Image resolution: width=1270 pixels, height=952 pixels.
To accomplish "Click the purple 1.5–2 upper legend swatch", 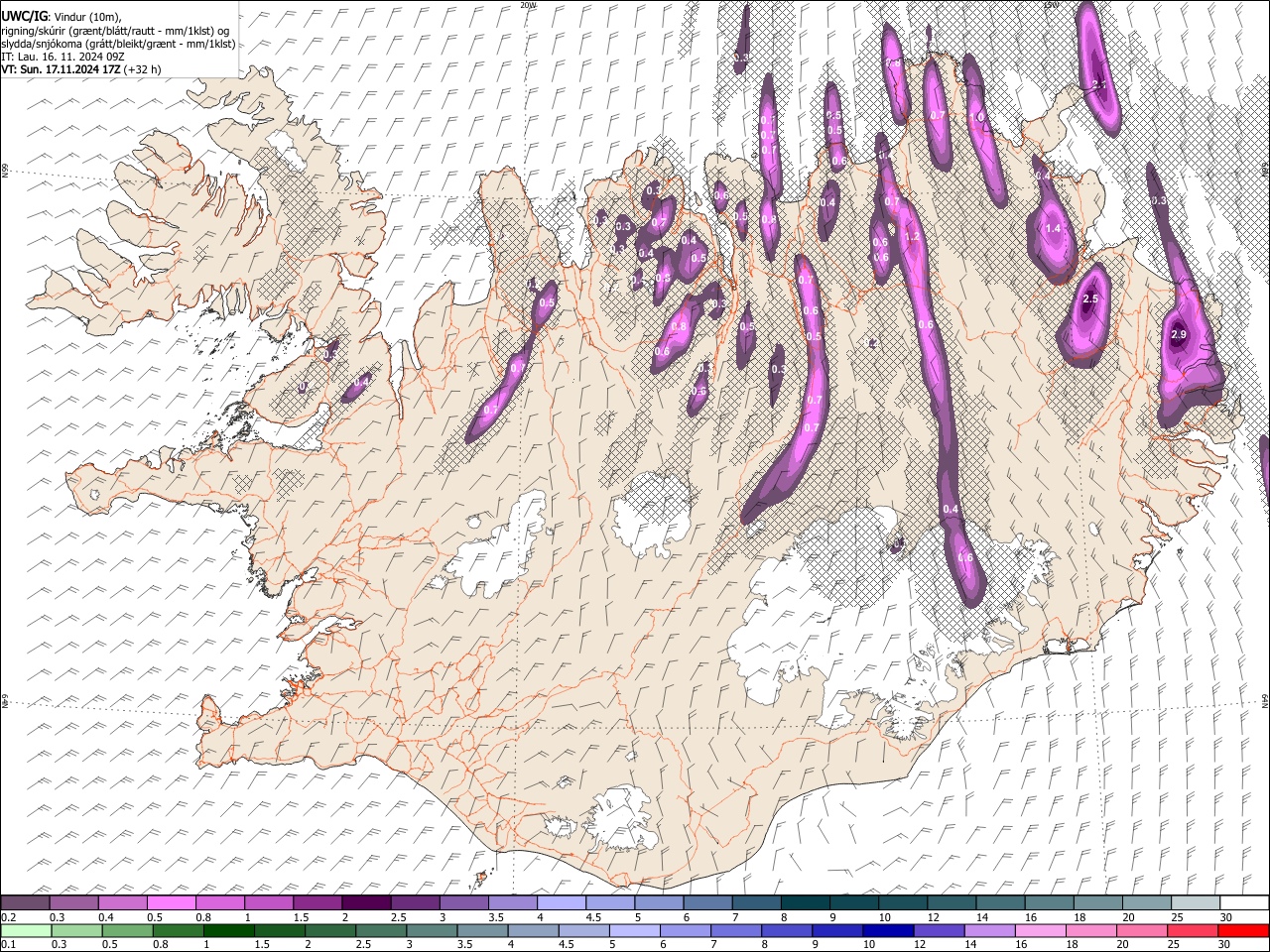I will tap(317, 902).
